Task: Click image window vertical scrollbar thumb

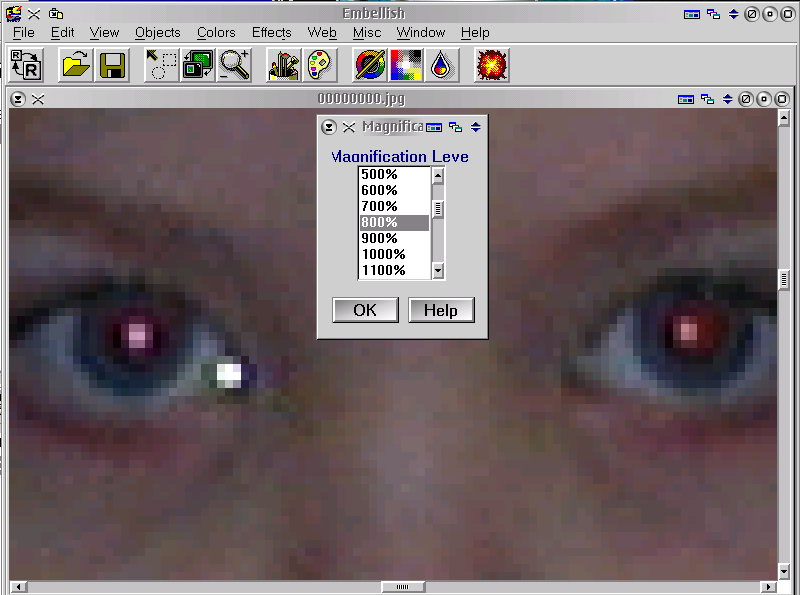Action: [784, 280]
